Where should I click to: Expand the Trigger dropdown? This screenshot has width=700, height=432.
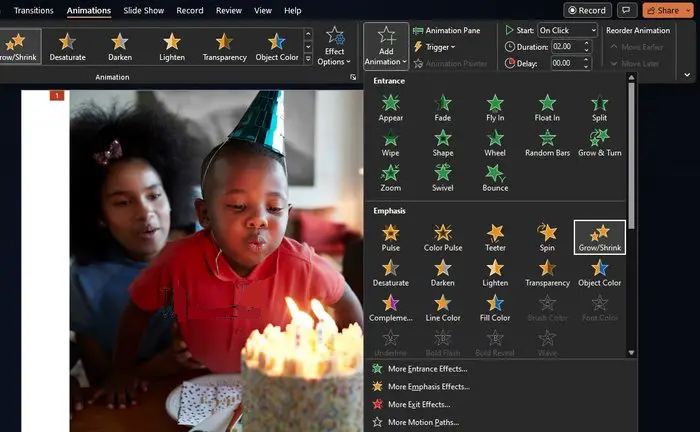point(434,47)
